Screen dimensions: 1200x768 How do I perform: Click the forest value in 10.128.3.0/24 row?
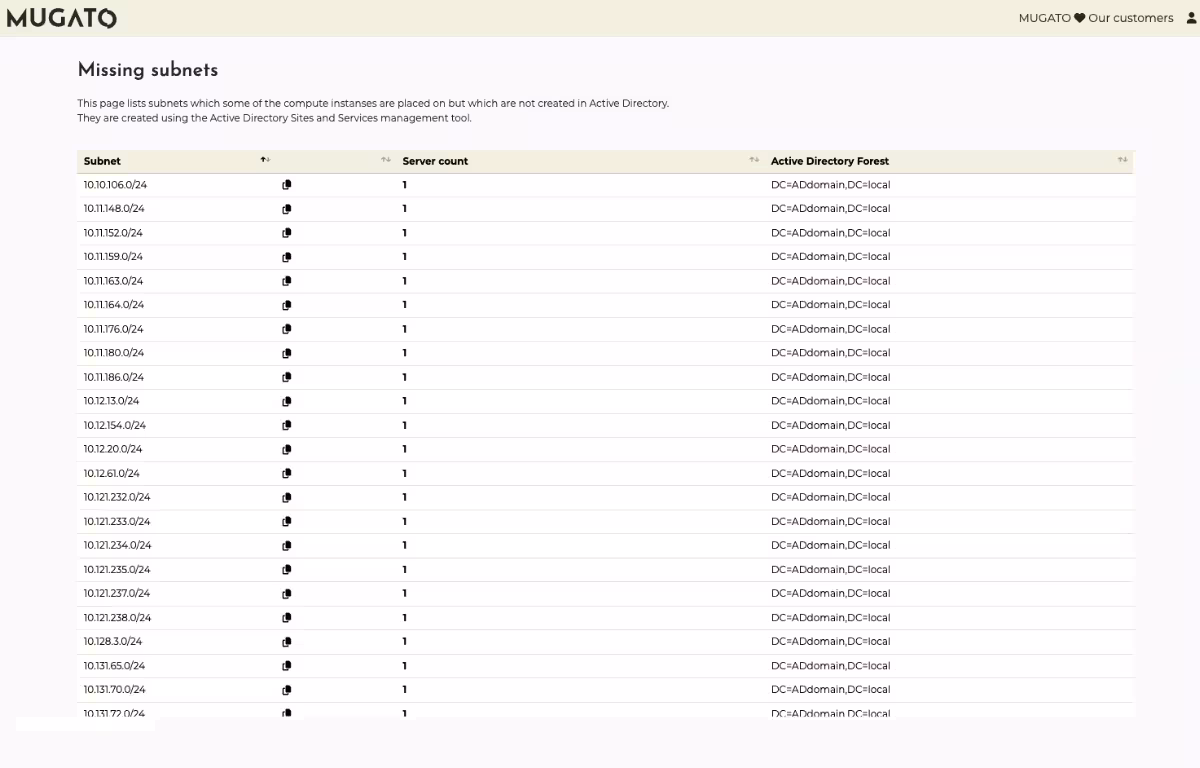pyautogui.click(x=830, y=642)
